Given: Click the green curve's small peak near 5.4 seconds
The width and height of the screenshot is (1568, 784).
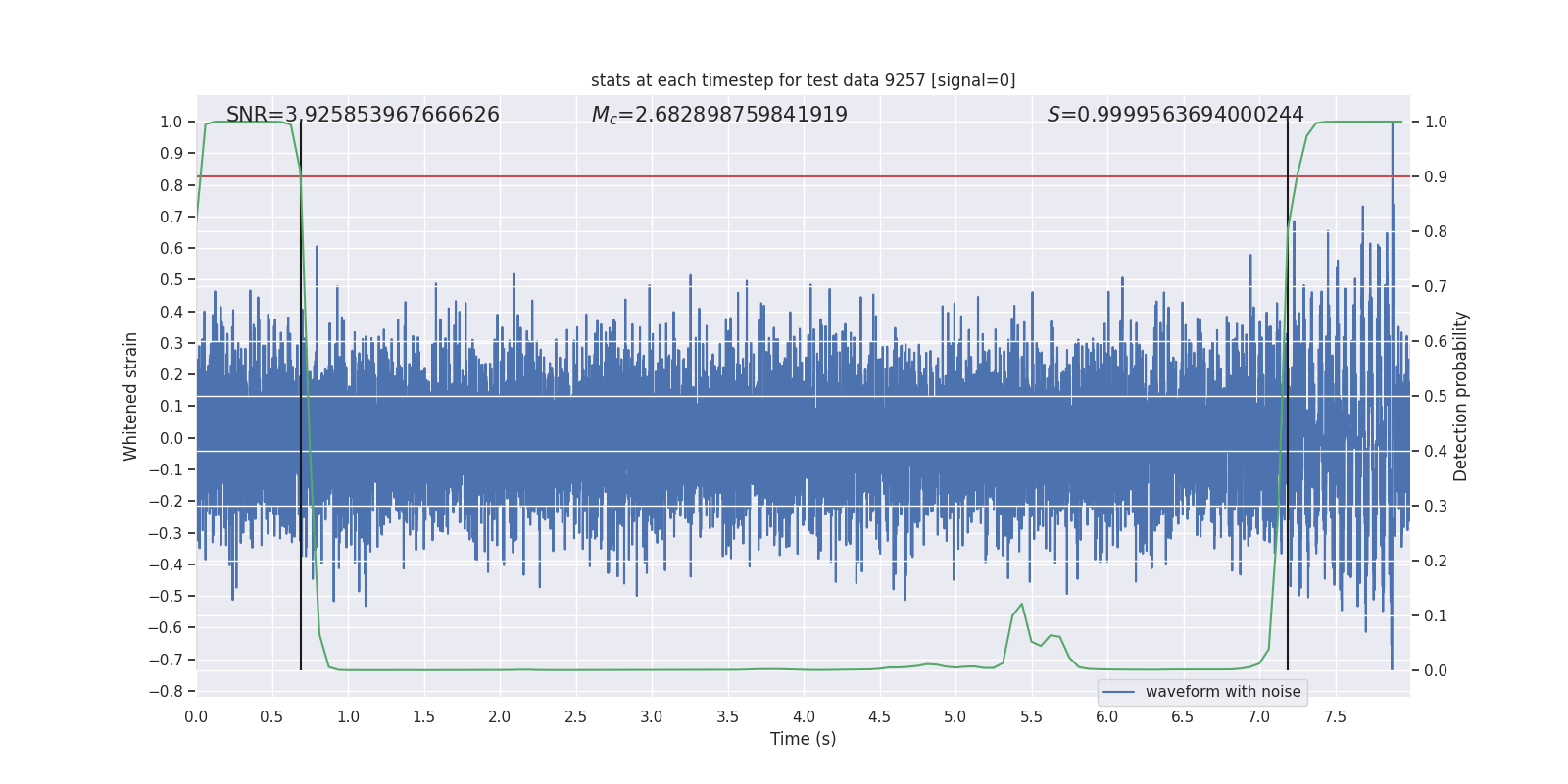Looking at the screenshot, I should coord(1021,605).
